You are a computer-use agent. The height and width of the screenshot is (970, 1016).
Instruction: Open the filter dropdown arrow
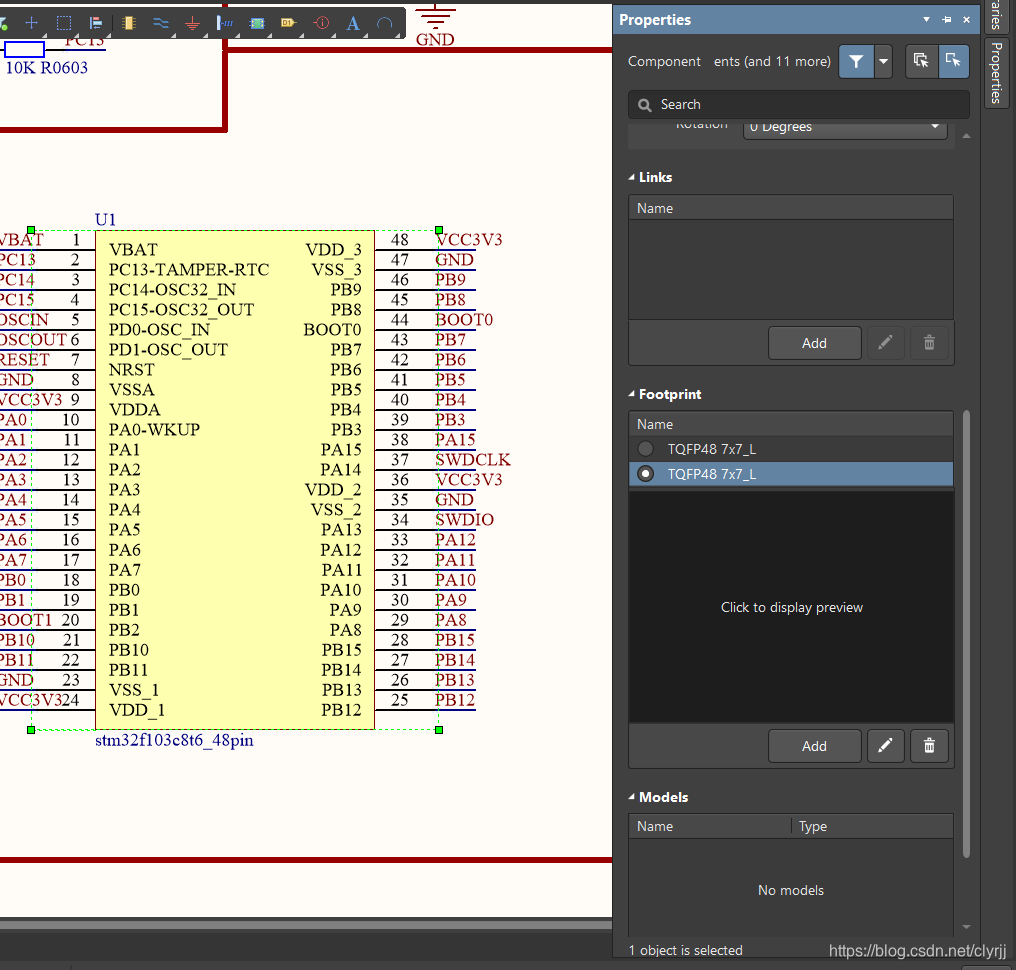click(x=883, y=61)
